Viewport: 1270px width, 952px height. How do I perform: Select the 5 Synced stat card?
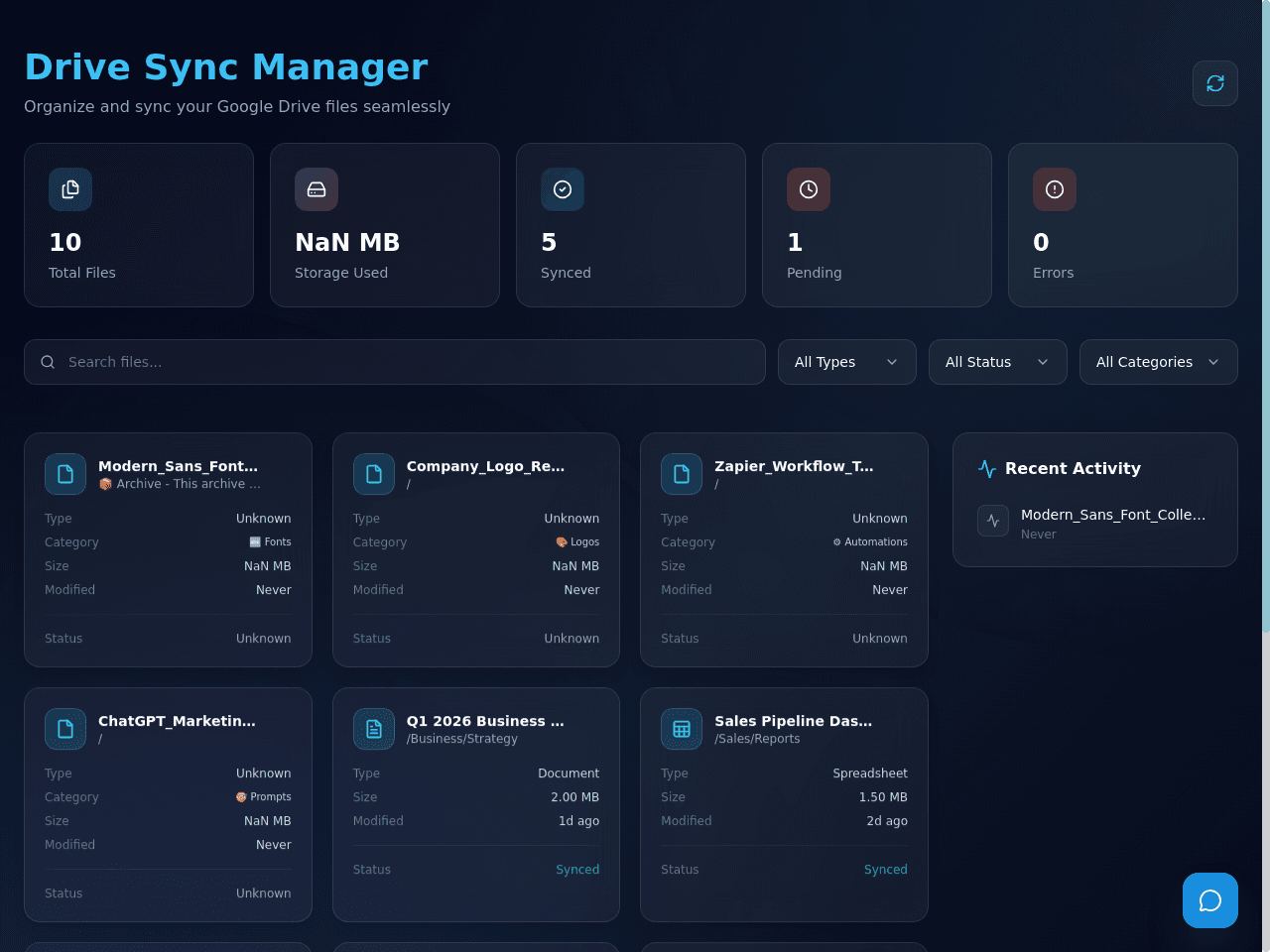pos(631,225)
